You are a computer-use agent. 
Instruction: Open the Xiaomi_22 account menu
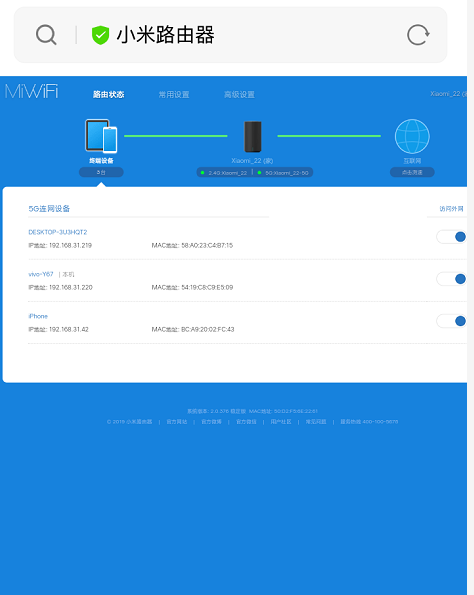(x=448, y=94)
